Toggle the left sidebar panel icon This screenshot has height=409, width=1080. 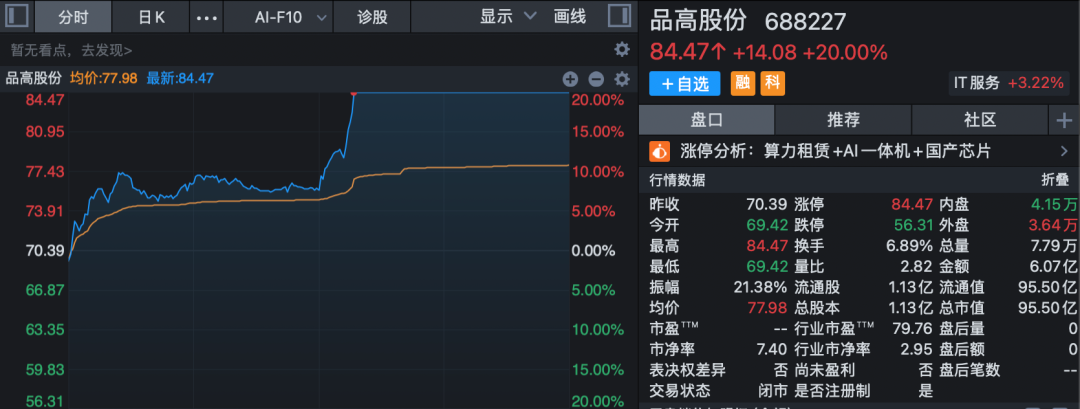tap(17, 16)
